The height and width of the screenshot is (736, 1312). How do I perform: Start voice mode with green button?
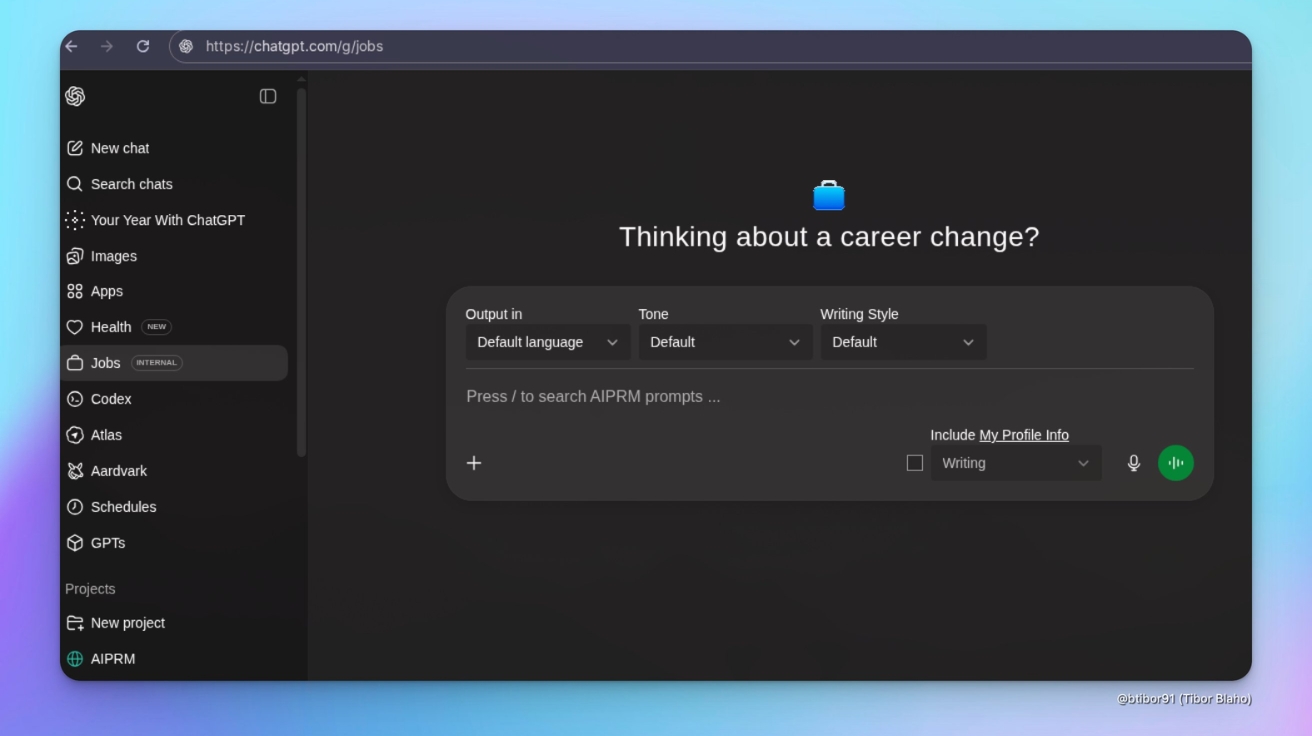[x=1176, y=462]
